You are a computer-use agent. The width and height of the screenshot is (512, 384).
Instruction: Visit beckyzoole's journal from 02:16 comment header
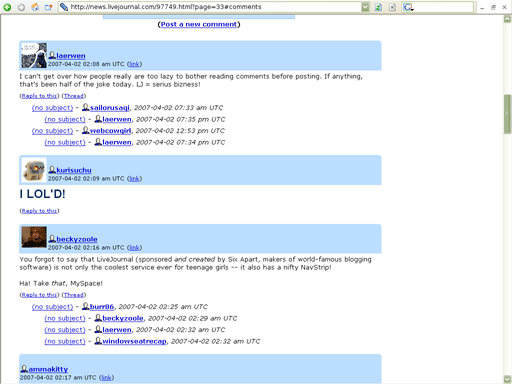(77, 239)
